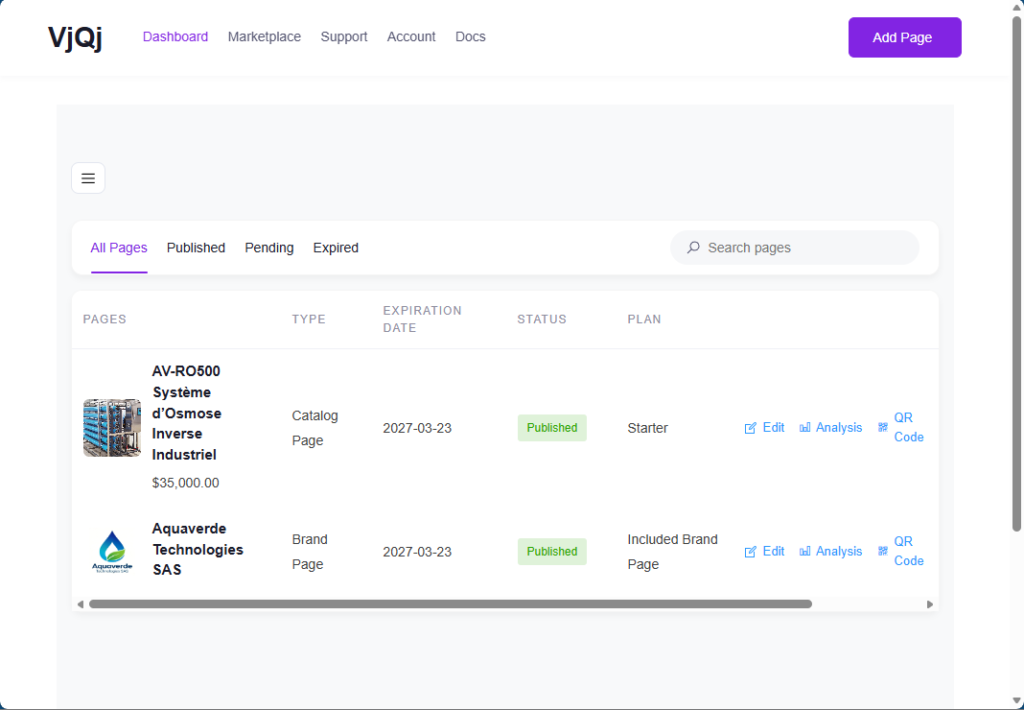Click Analysis chart icon for Aquaverde Technologies

(x=805, y=552)
